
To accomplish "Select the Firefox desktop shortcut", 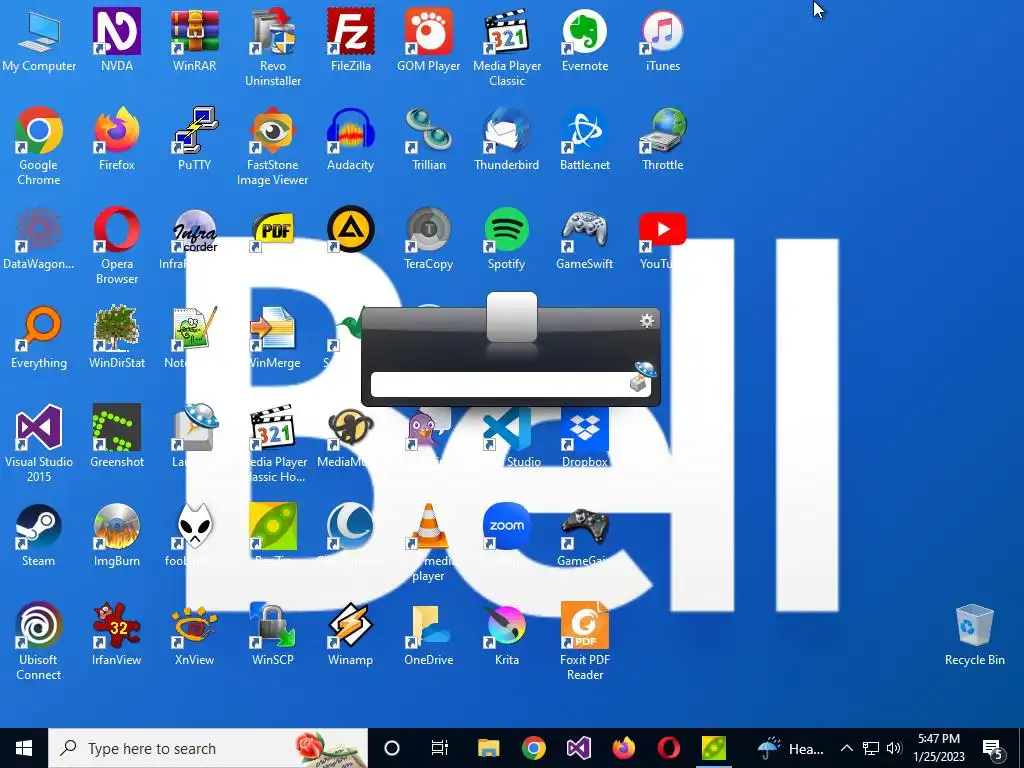I will (x=117, y=140).
